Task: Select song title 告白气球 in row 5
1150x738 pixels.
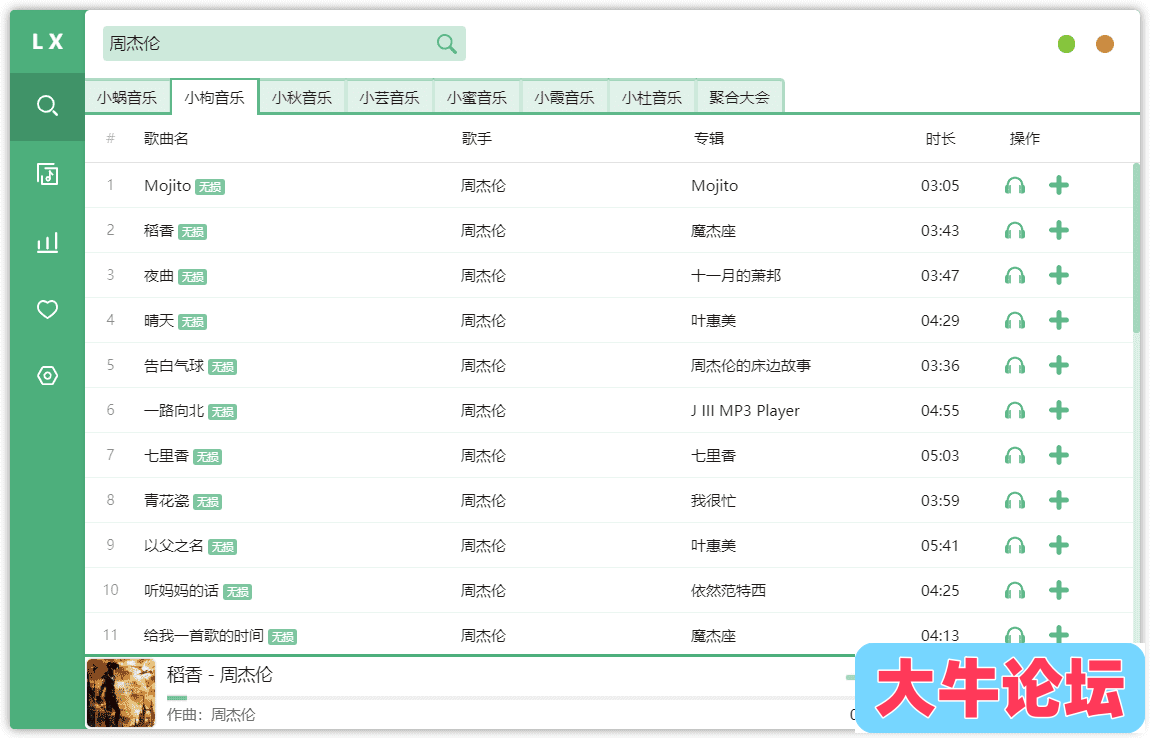Action: tap(174, 365)
